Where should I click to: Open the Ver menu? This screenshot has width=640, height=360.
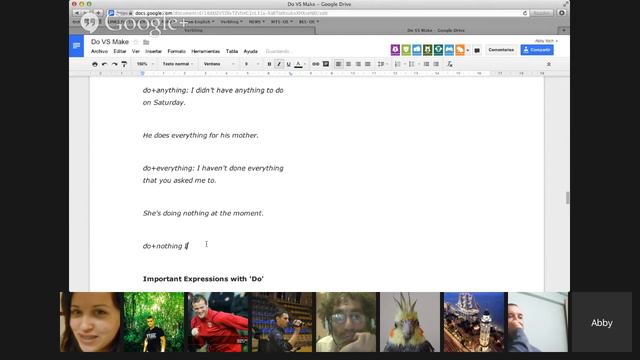(x=136, y=51)
